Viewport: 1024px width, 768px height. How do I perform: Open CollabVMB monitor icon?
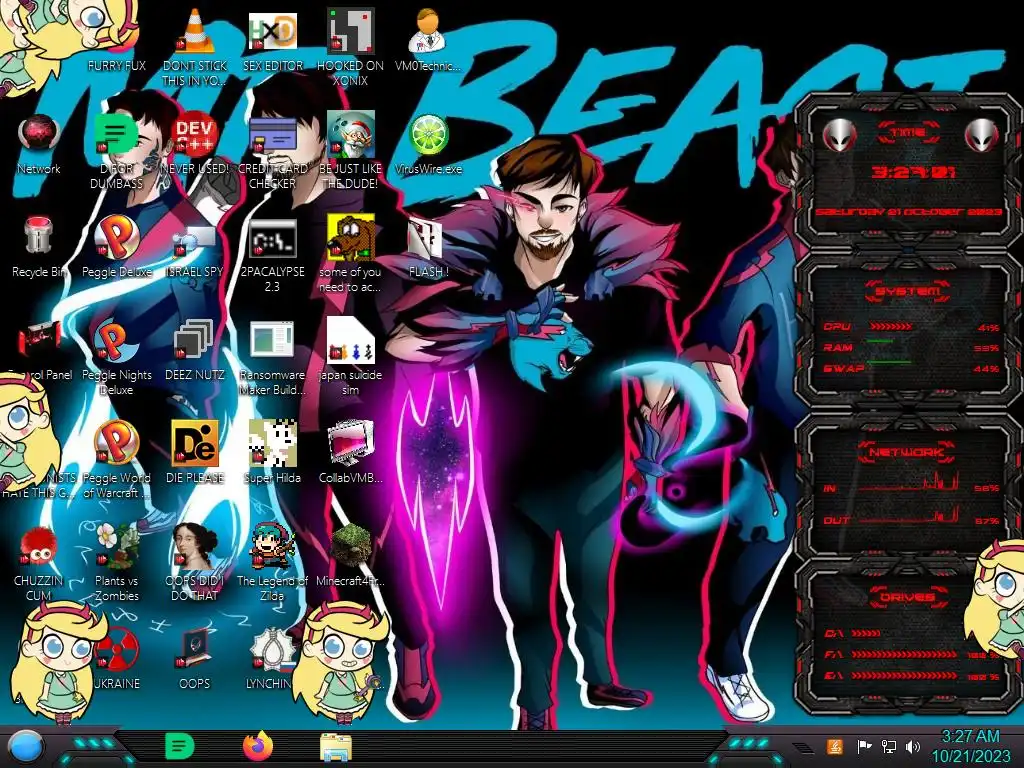(350, 443)
